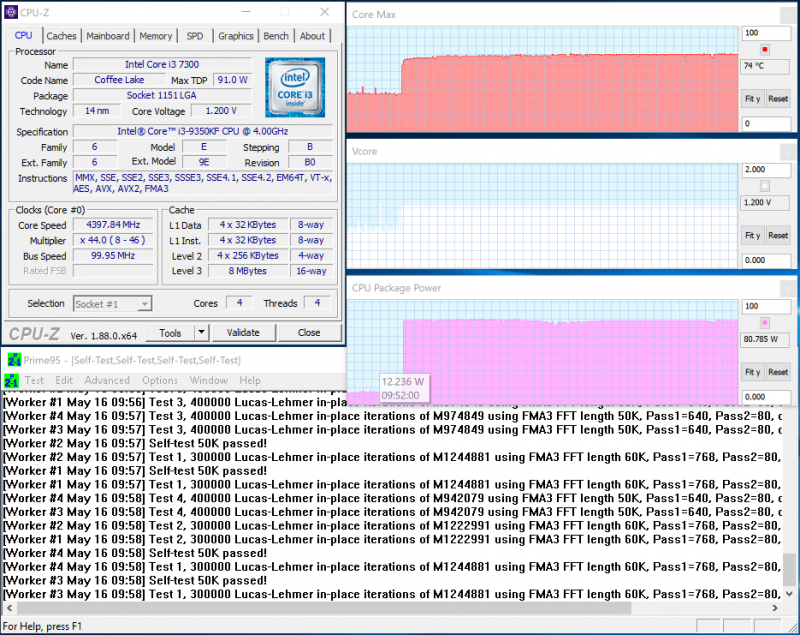Select the CPU tab
Viewport: 800px width, 635px height.
point(23,35)
